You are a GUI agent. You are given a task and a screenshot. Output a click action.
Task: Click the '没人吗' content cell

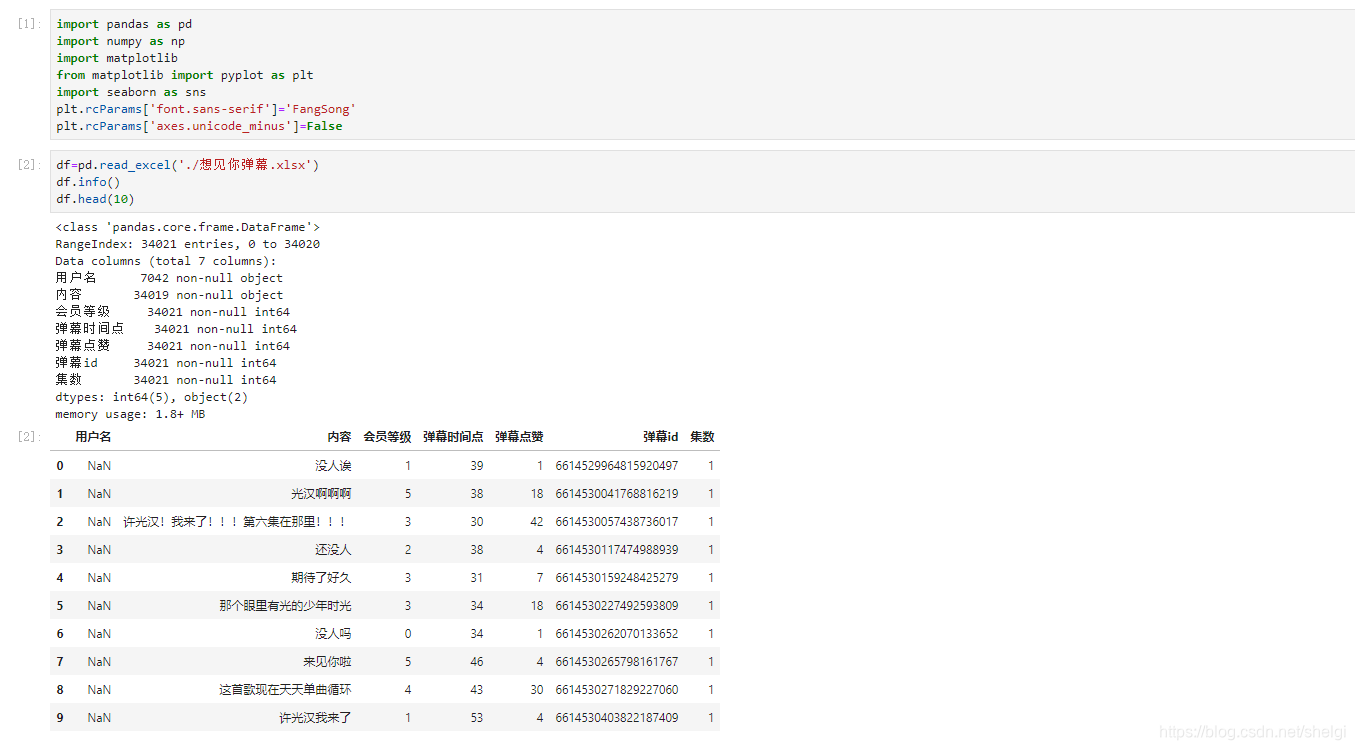333,634
